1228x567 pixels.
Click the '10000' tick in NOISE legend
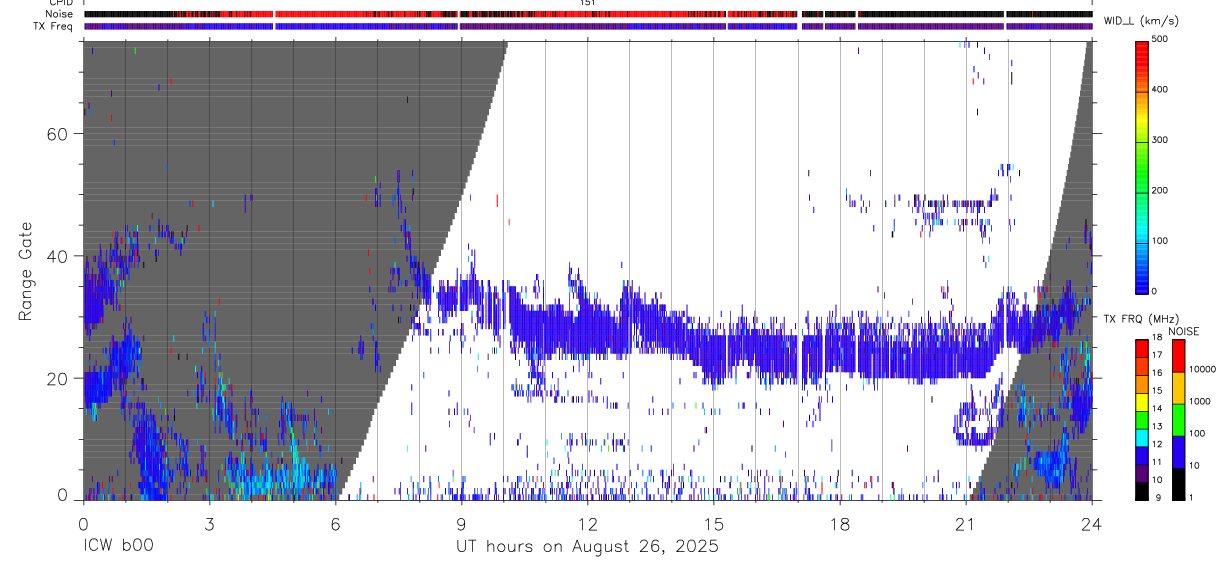coord(1201,370)
